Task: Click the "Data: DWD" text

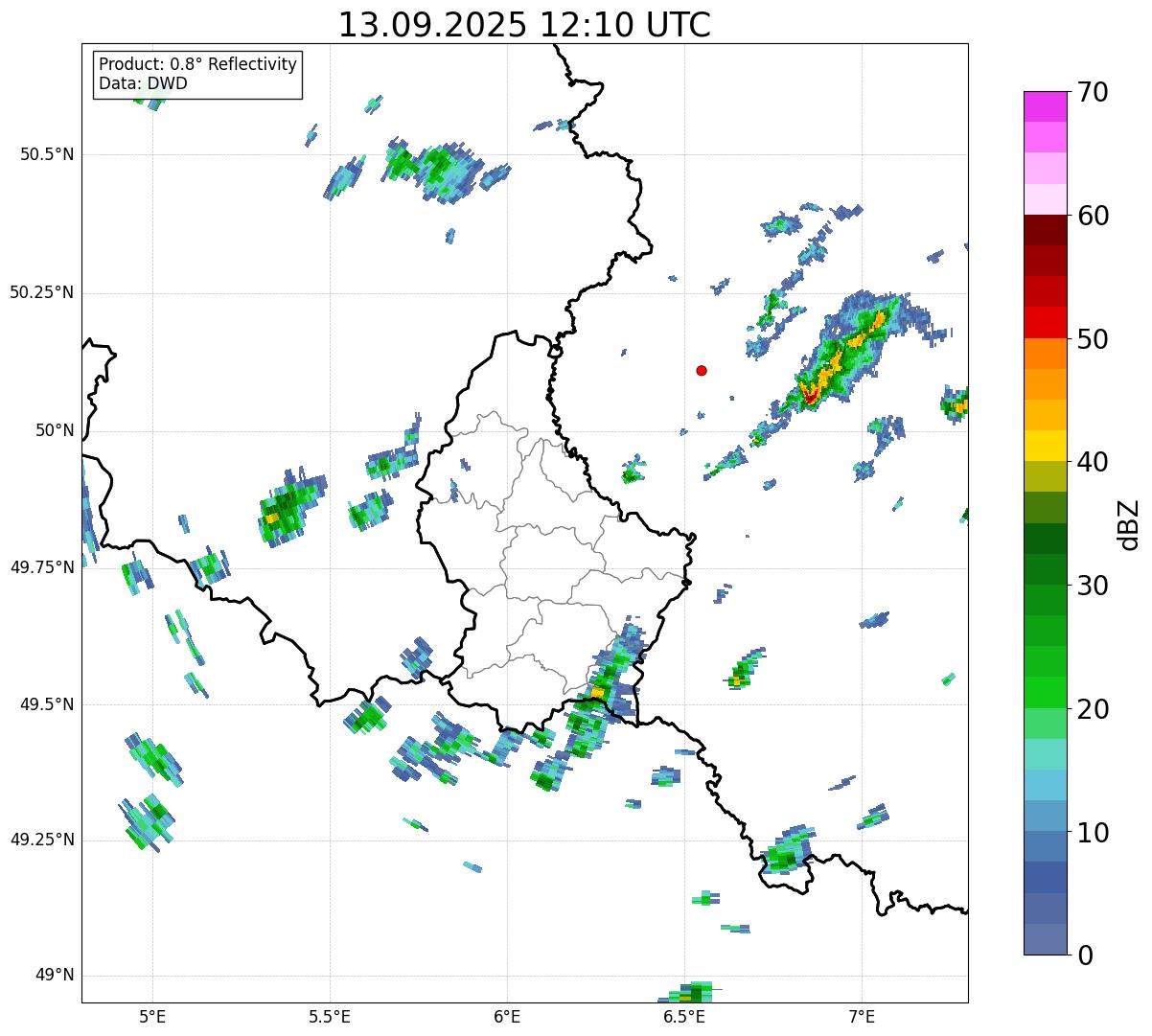Action: click(143, 83)
